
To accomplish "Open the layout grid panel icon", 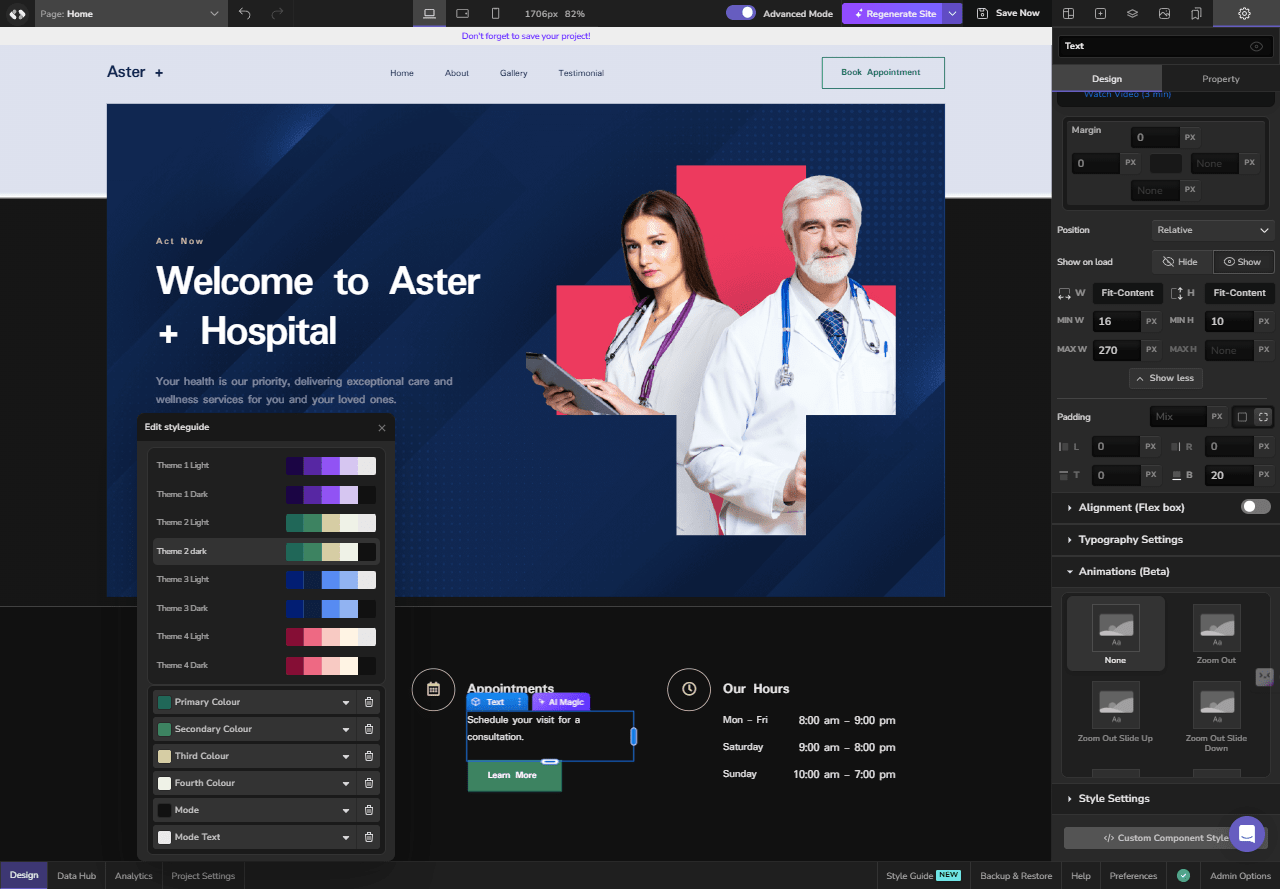I will pos(1068,13).
